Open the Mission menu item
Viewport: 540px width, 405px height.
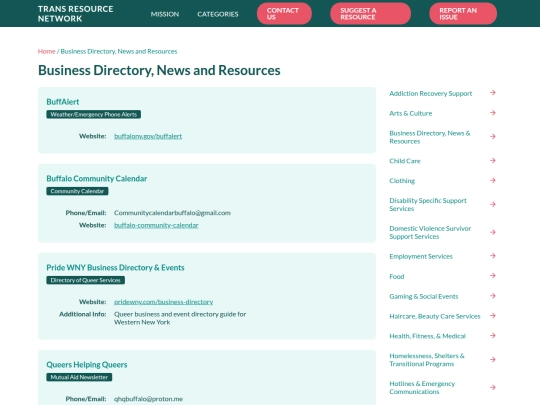(x=165, y=14)
